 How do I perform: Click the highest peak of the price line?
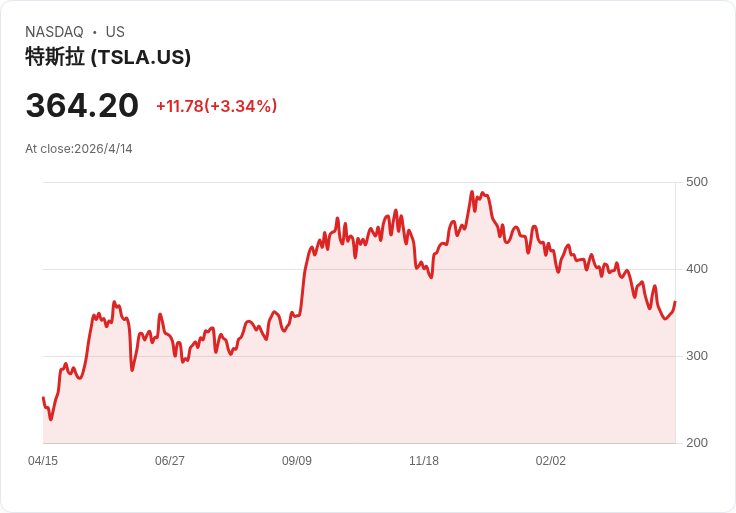click(x=471, y=192)
